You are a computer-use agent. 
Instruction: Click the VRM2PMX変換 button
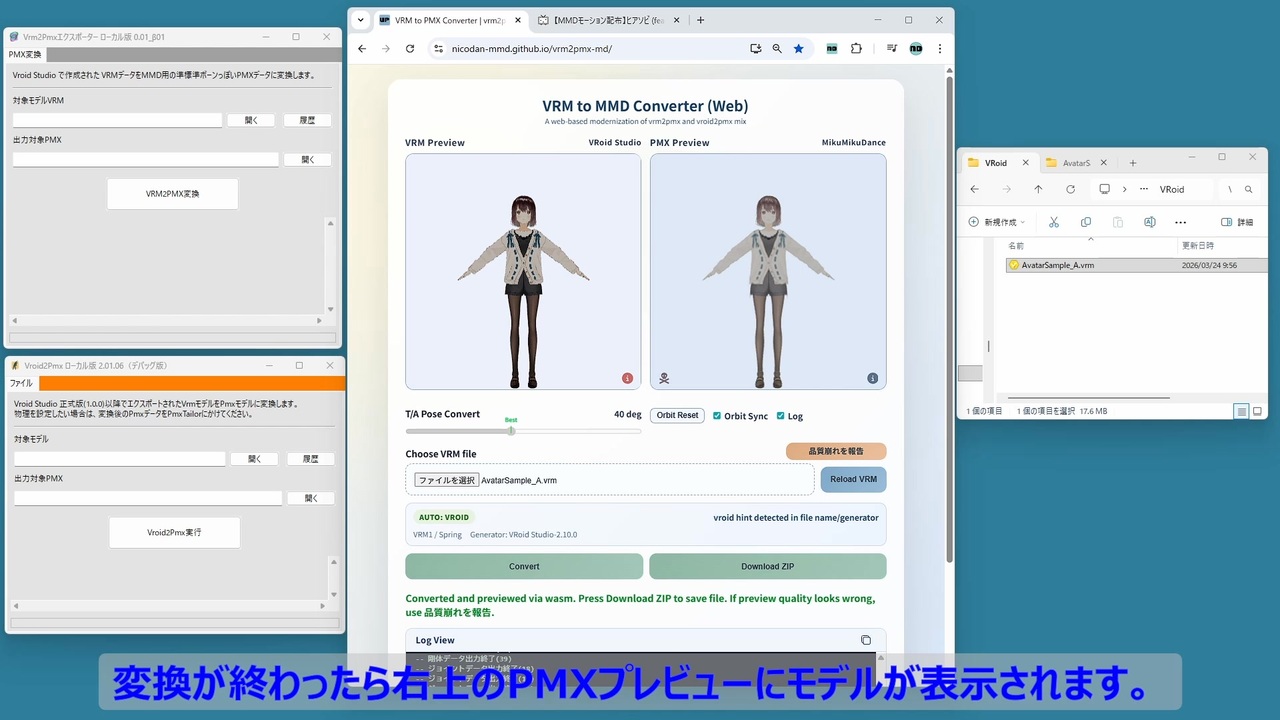click(x=172, y=194)
